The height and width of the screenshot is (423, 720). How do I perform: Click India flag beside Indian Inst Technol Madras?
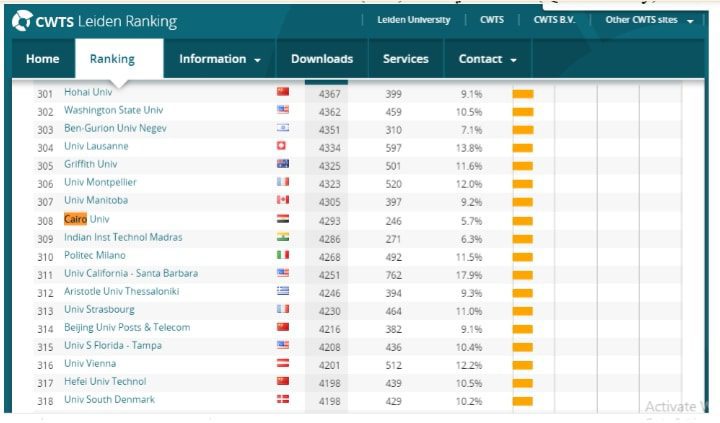pos(283,237)
